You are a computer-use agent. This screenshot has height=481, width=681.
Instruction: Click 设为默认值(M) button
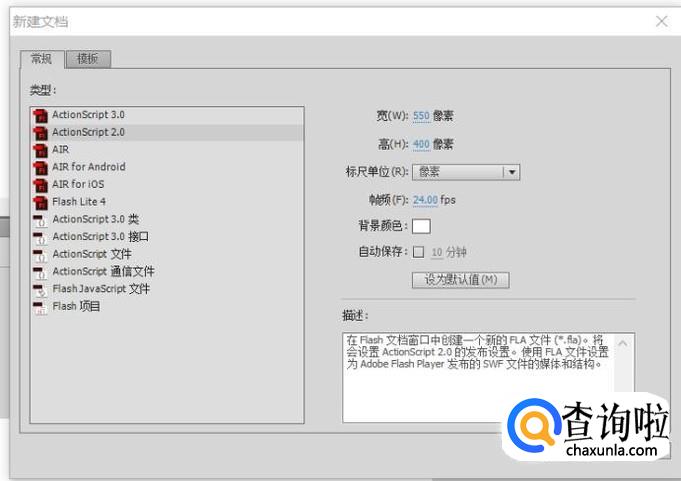460,280
